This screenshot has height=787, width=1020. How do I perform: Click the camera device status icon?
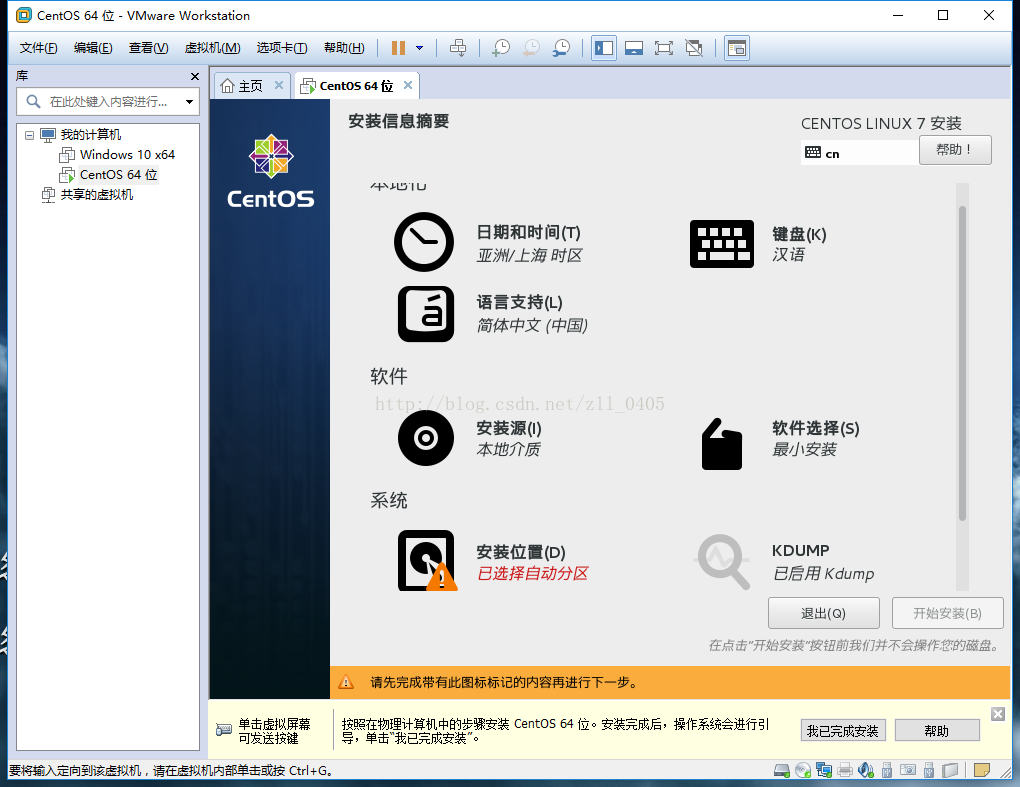pos(907,770)
